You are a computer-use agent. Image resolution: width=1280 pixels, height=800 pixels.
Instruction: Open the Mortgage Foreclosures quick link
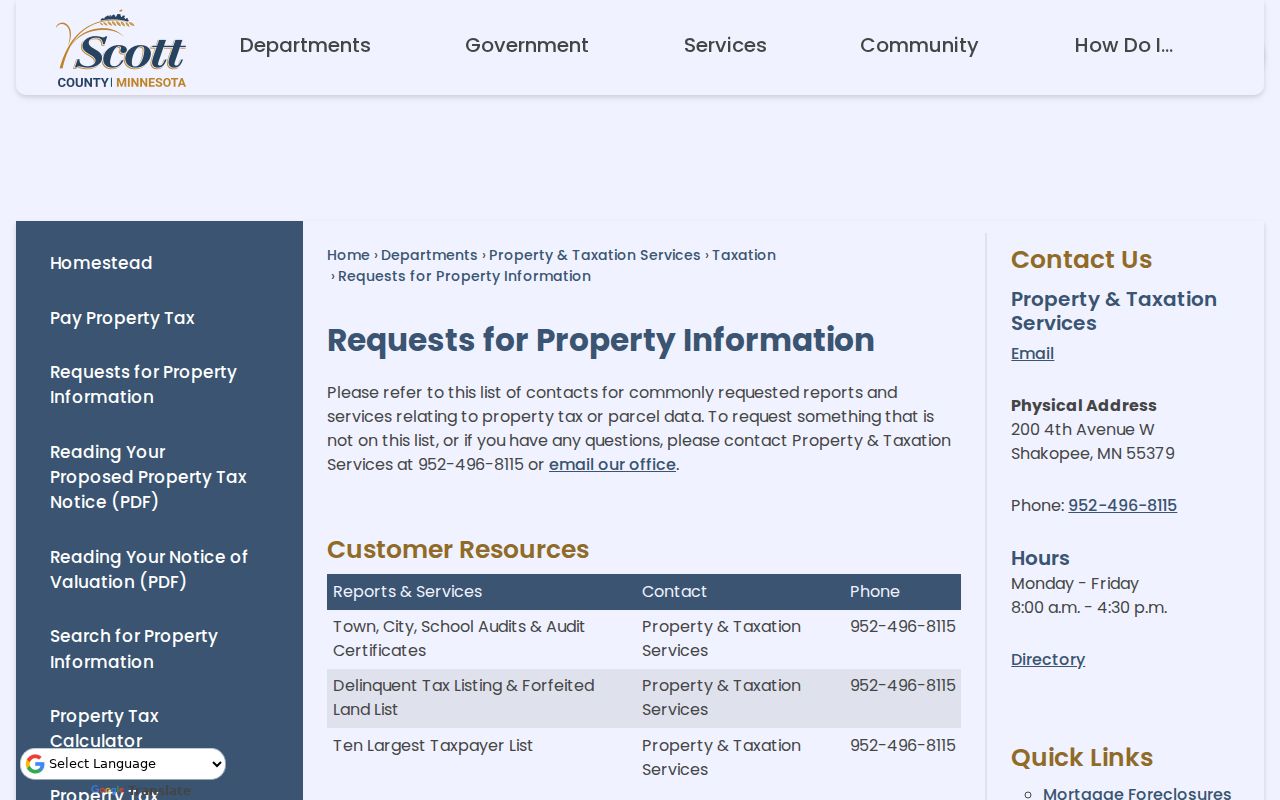[x=1137, y=793]
